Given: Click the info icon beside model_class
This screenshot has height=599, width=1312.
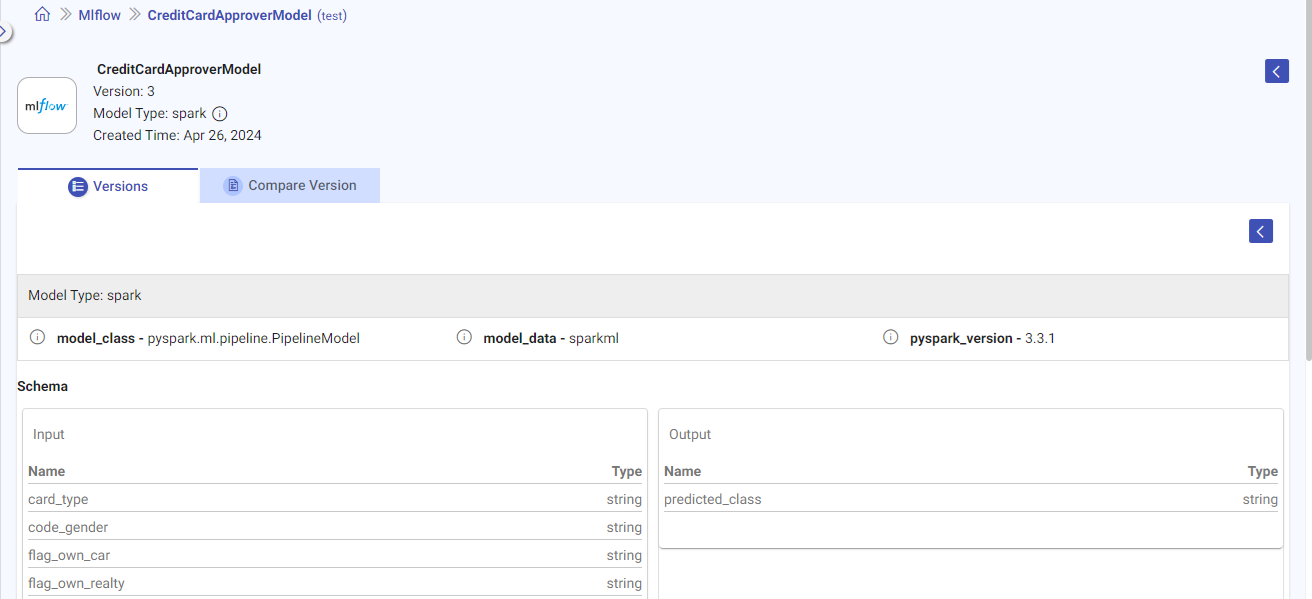Looking at the screenshot, I should (37, 337).
